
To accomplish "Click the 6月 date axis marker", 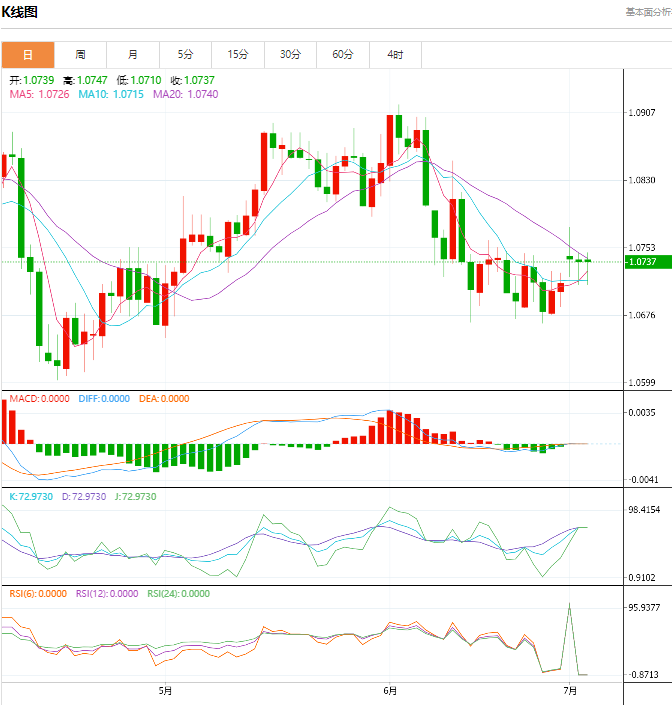I will pos(390,690).
